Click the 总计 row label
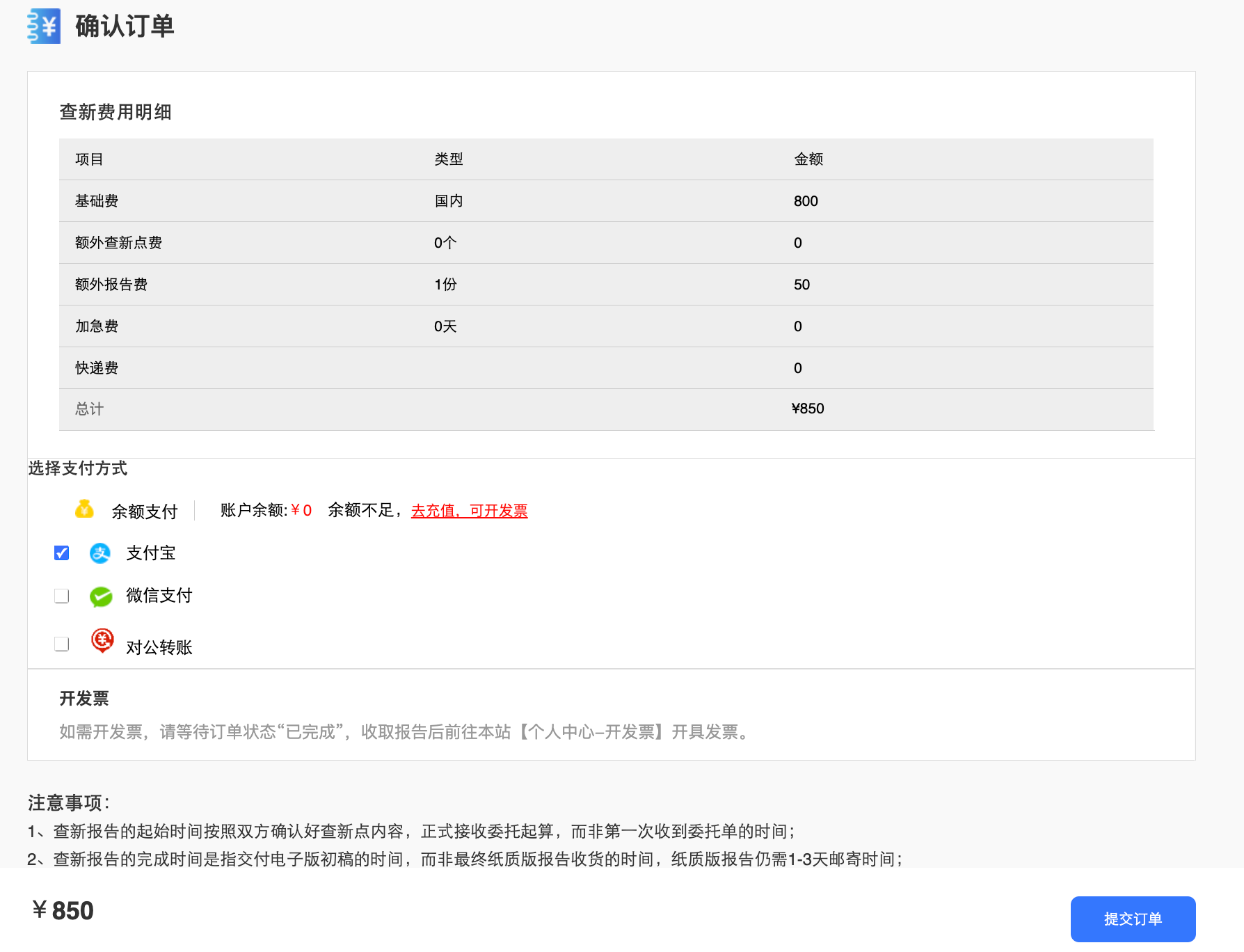The width and height of the screenshot is (1244, 952). 89,409
